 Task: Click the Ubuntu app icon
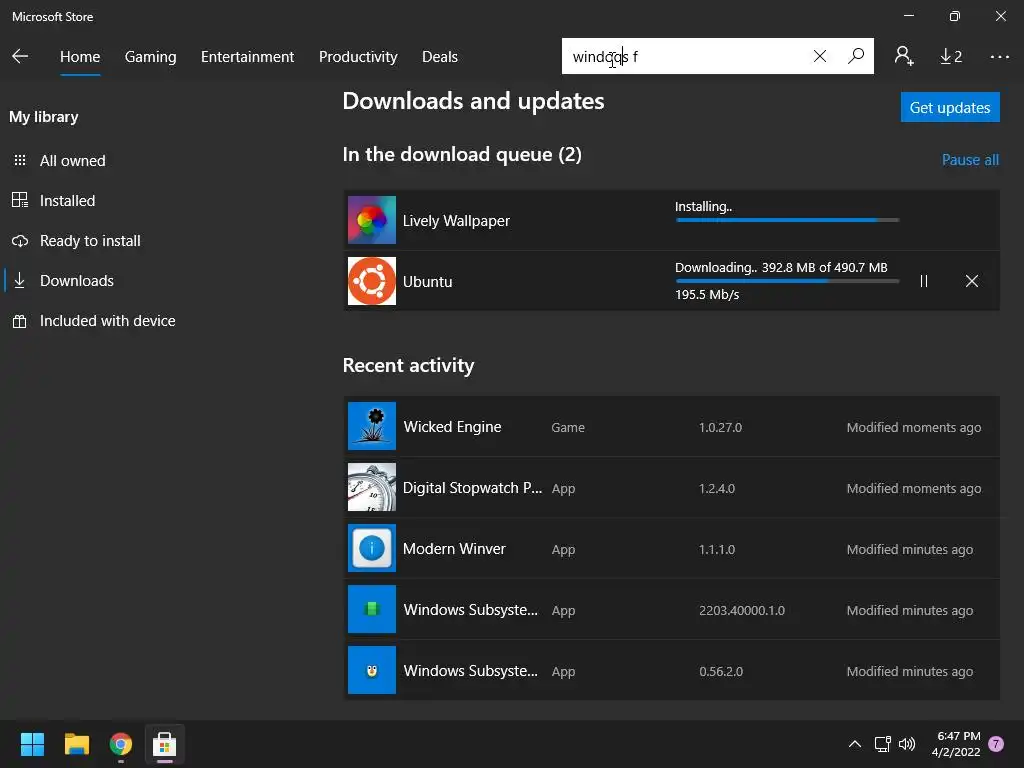point(372,281)
